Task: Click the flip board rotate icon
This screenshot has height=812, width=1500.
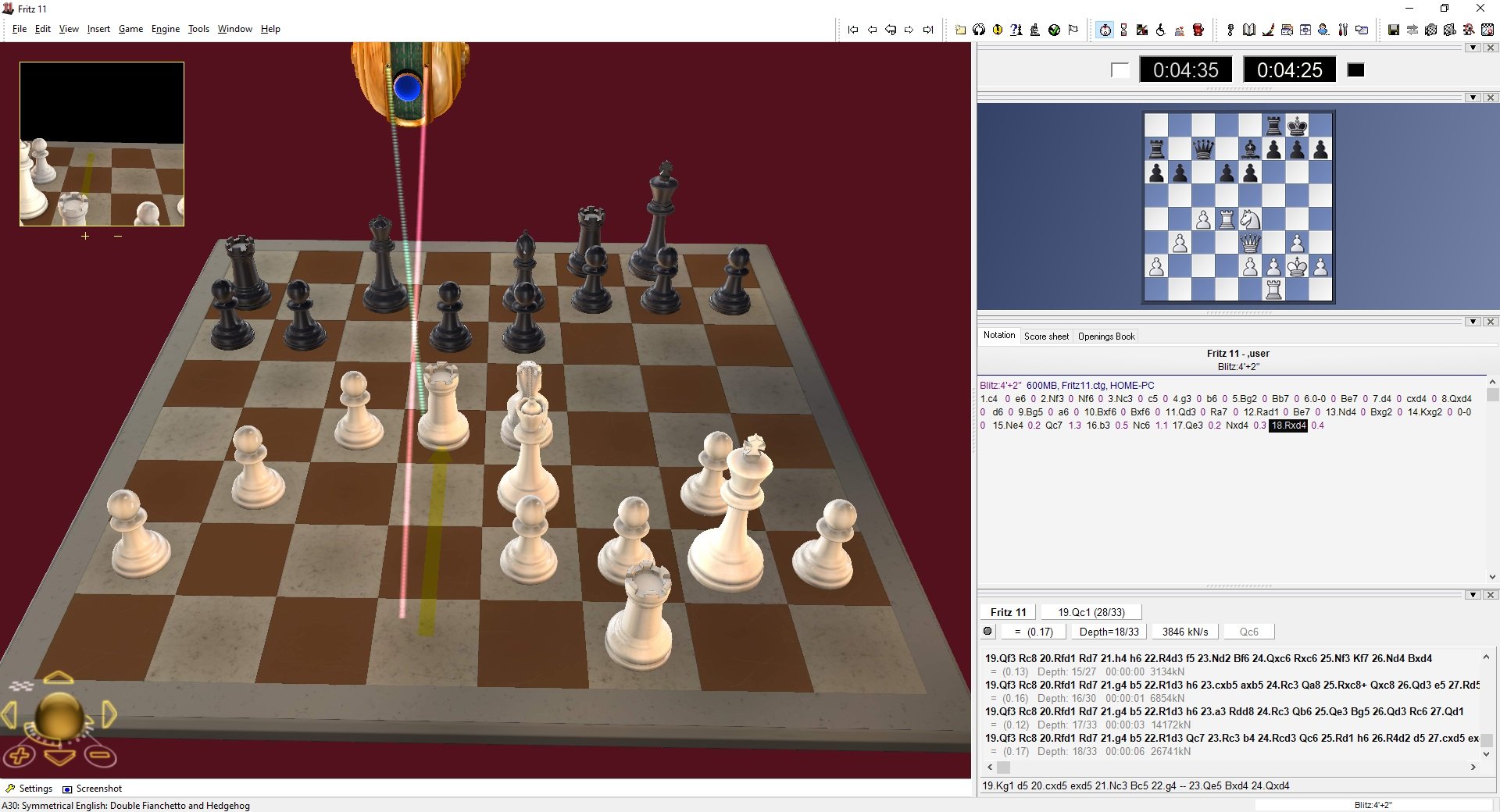Action: pyautogui.click(x=979, y=30)
